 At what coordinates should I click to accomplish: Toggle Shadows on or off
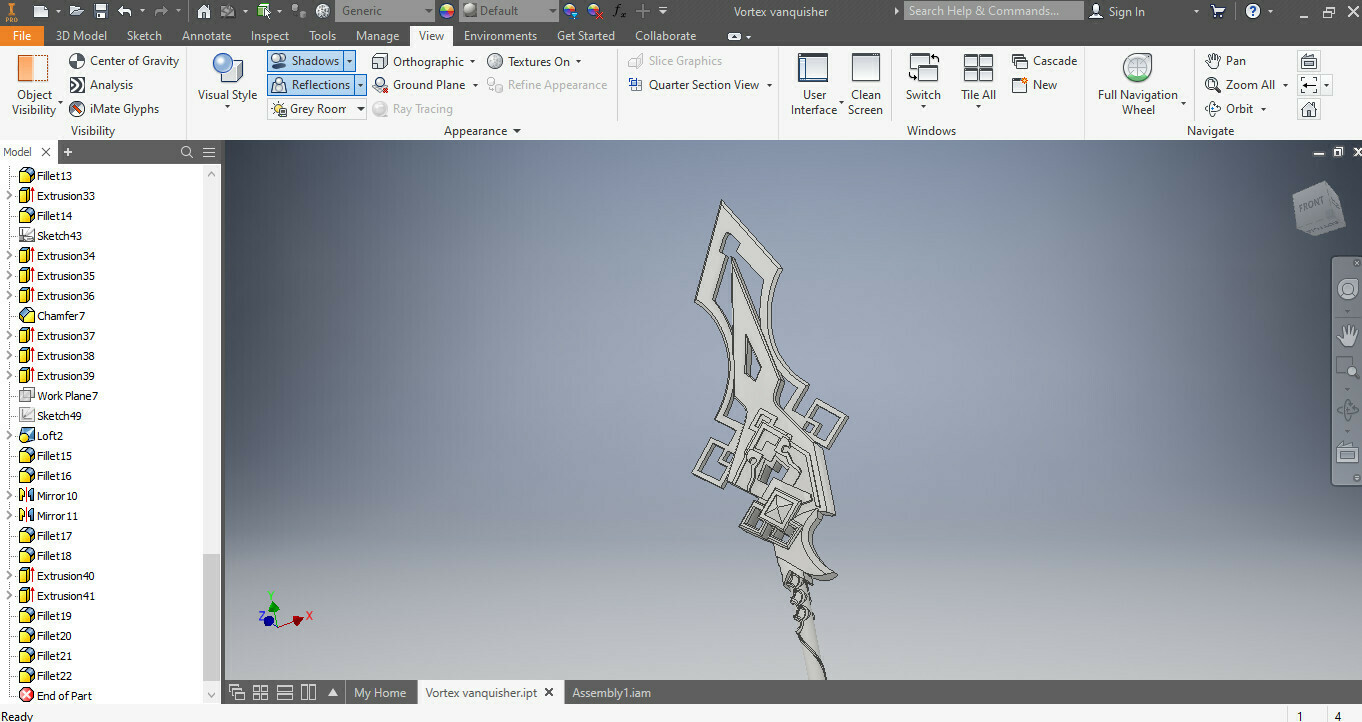[305, 60]
